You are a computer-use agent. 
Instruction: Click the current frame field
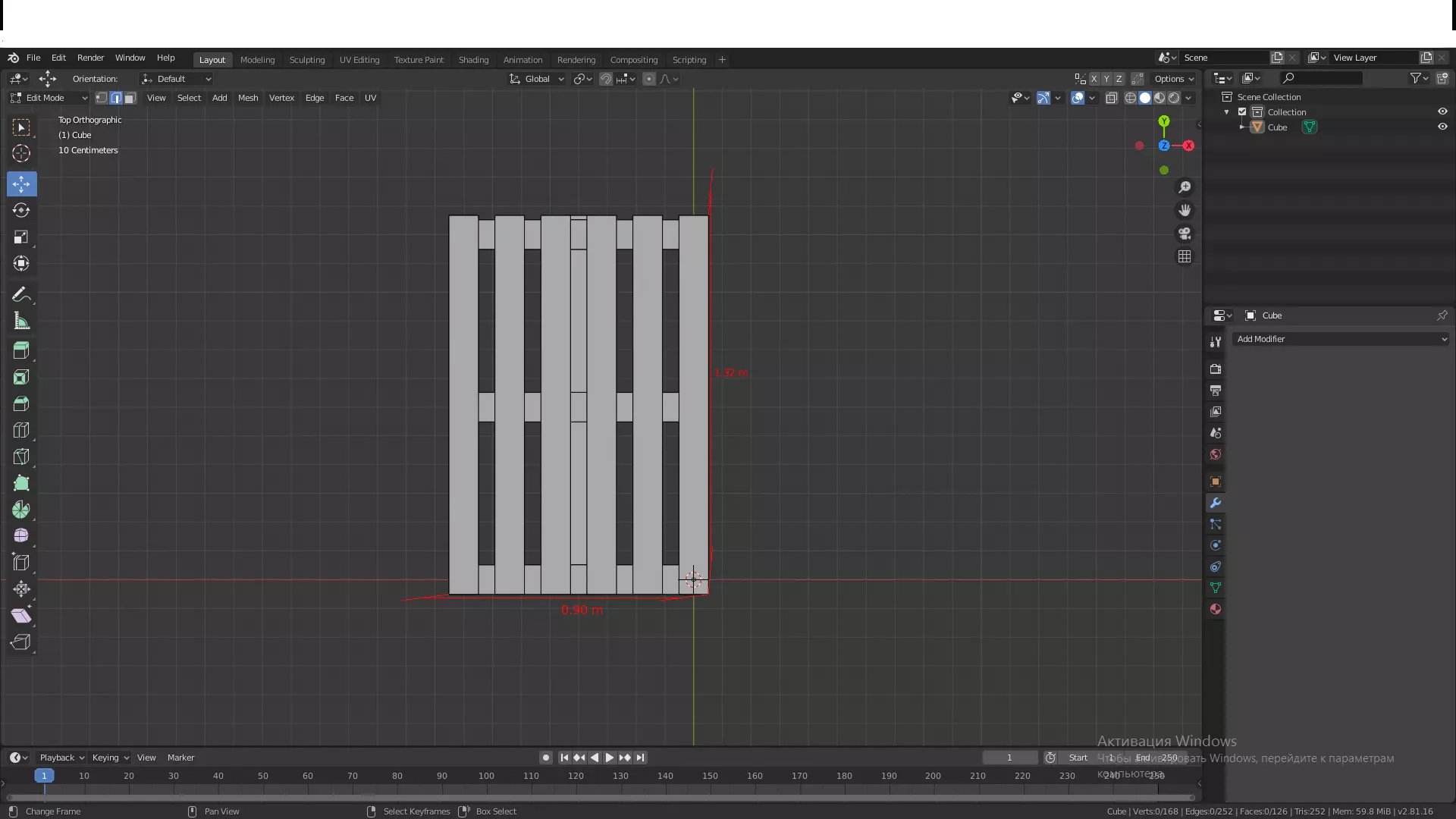pyautogui.click(x=1009, y=758)
